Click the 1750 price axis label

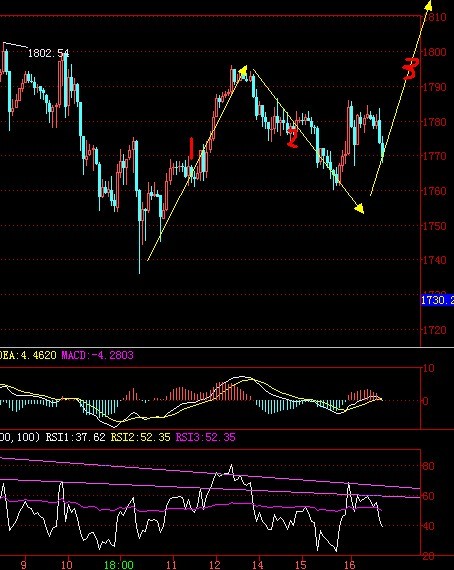click(435, 226)
